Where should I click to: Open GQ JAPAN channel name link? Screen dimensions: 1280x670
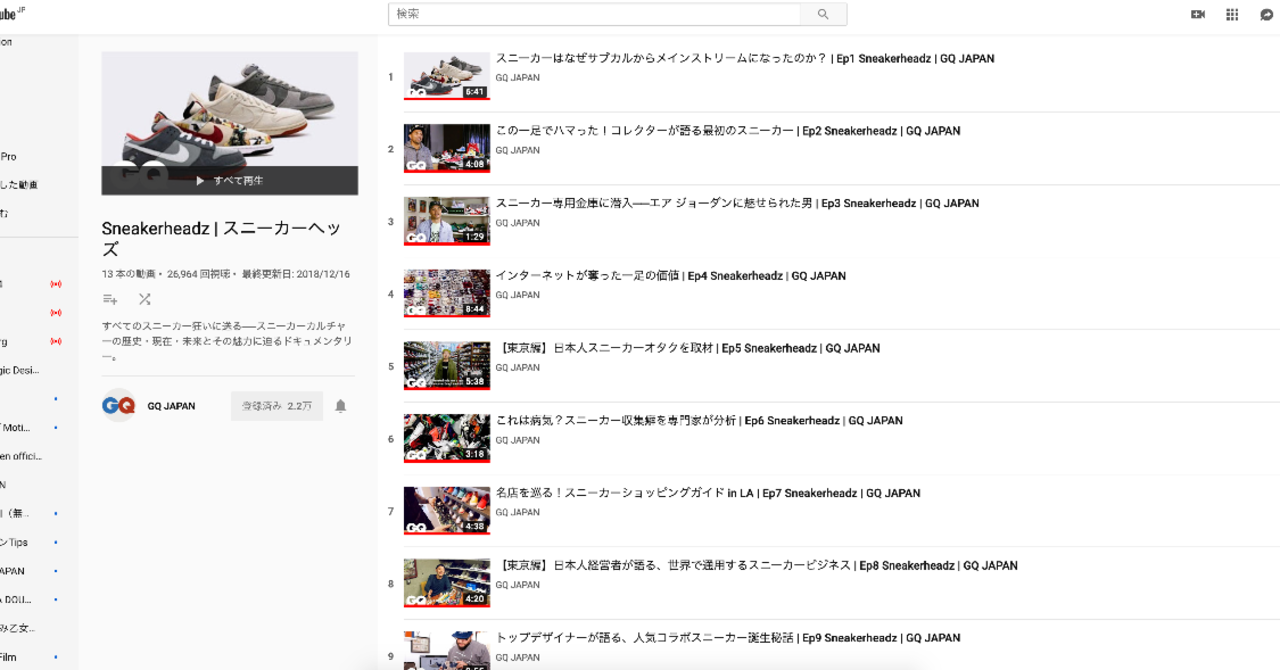[x=171, y=406]
